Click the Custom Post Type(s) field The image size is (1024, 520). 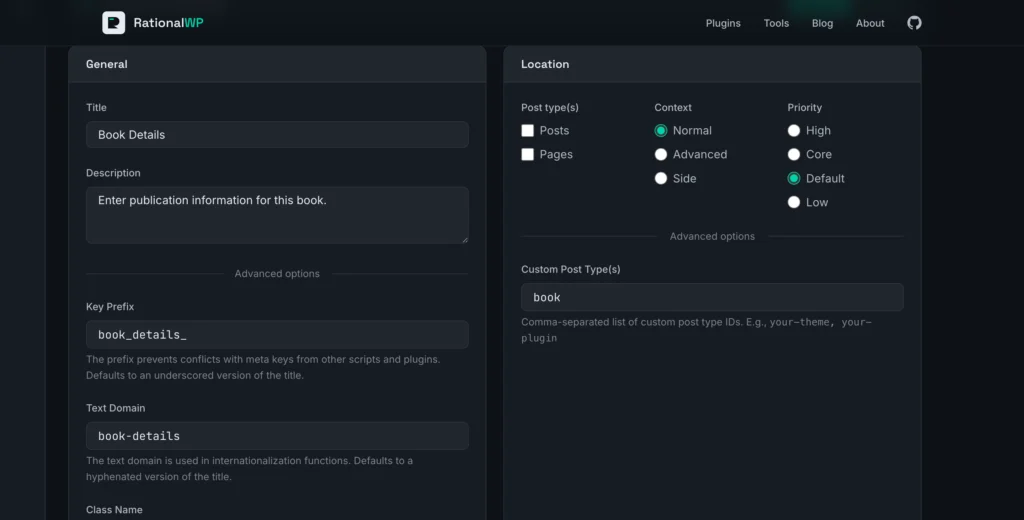click(x=712, y=297)
